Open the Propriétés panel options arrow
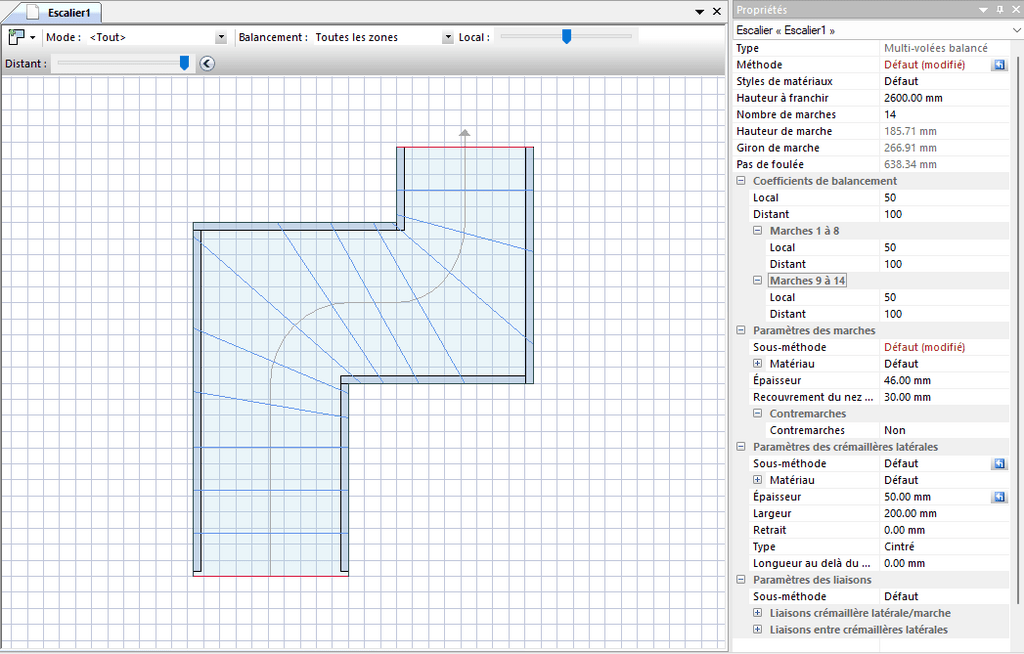The width and height of the screenshot is (1024, 654). [x=984, y=10]
